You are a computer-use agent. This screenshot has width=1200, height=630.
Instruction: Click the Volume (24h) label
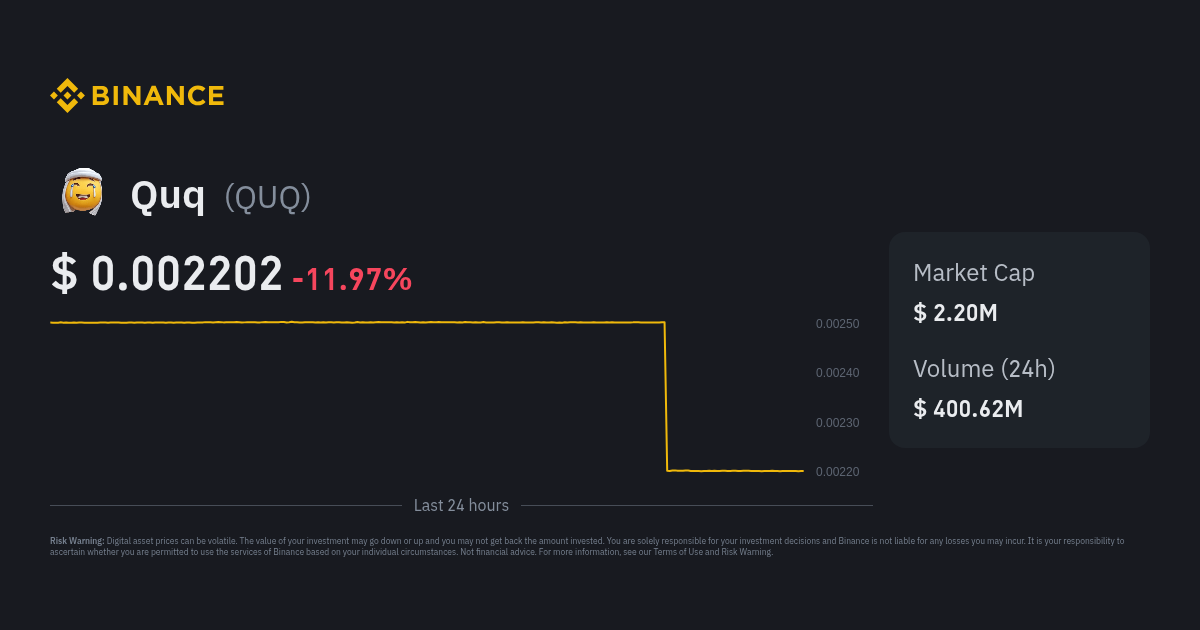984,369
